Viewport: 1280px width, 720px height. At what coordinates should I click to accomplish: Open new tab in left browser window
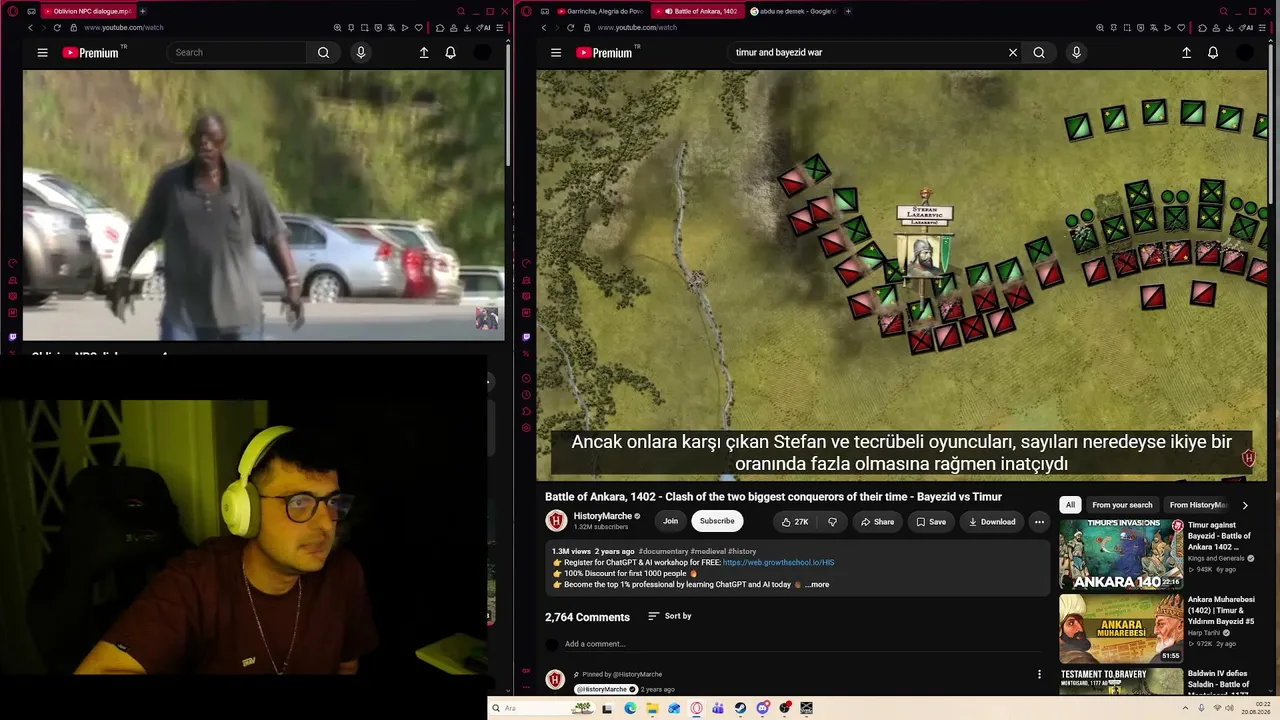(x=142, y=11)
